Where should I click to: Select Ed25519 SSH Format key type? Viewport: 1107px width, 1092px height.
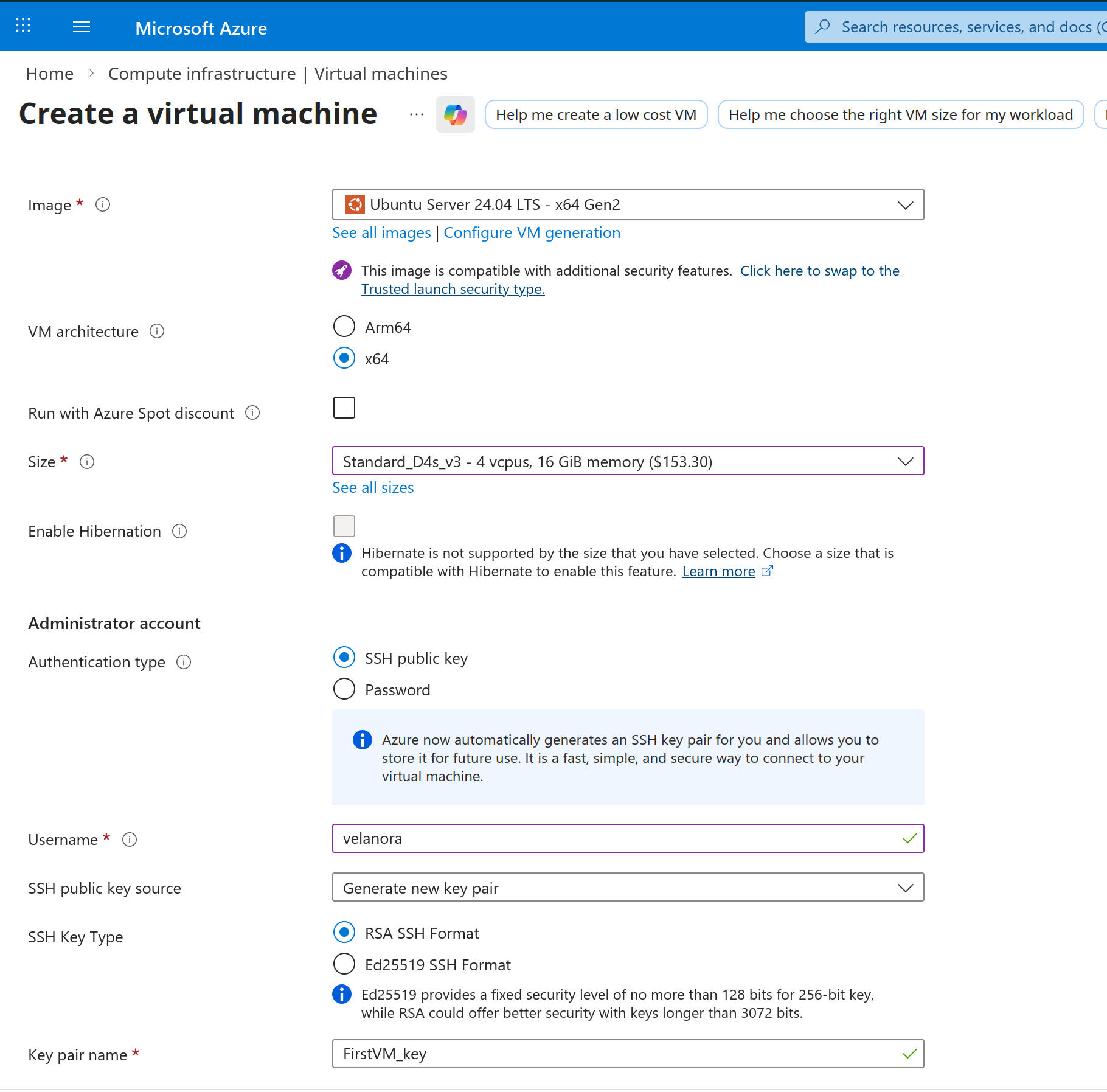pyautogui.click(x=344, y=964)
